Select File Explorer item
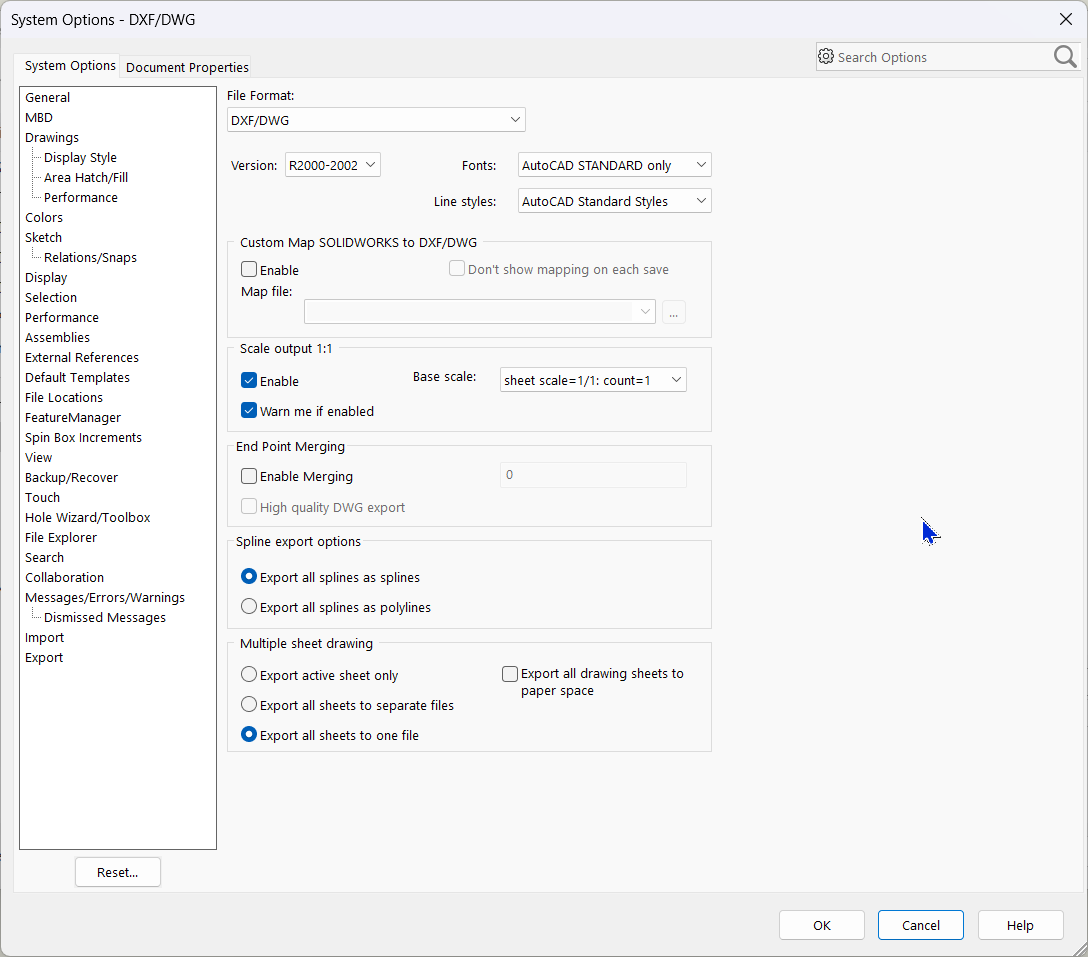 pos(61,538)
